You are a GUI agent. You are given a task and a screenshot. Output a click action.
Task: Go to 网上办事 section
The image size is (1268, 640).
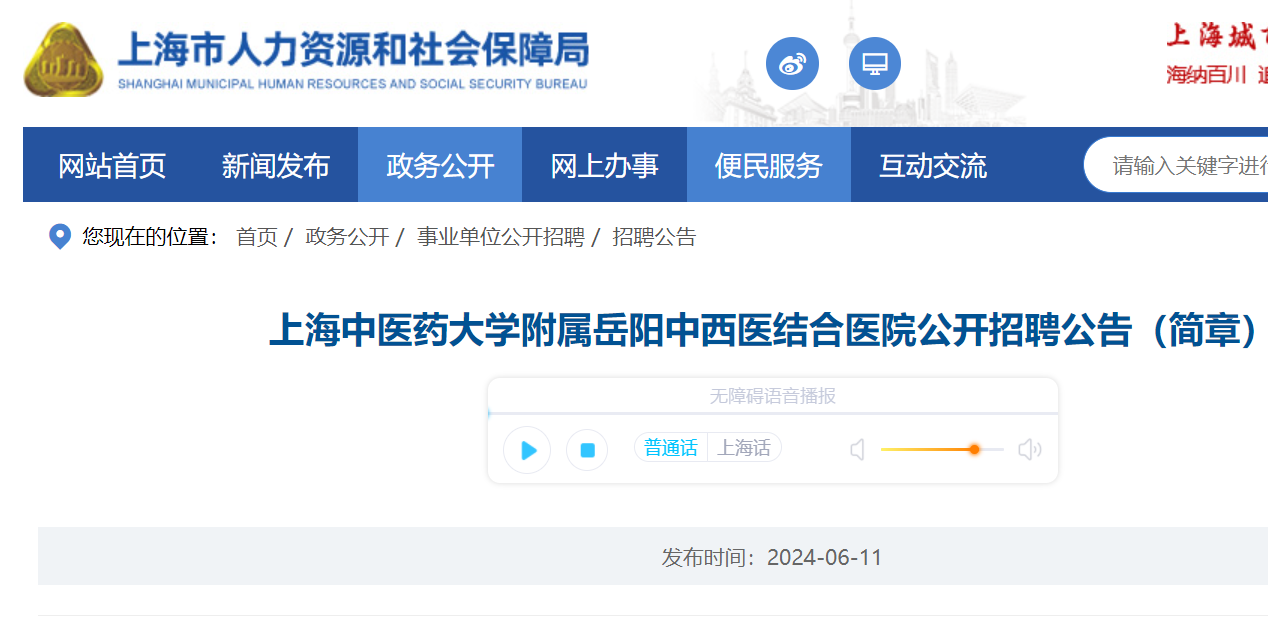click(x=604, y=165)
